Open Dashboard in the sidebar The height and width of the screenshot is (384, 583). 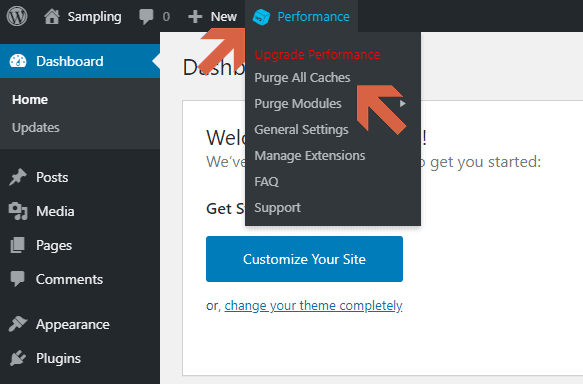[70, 61]
